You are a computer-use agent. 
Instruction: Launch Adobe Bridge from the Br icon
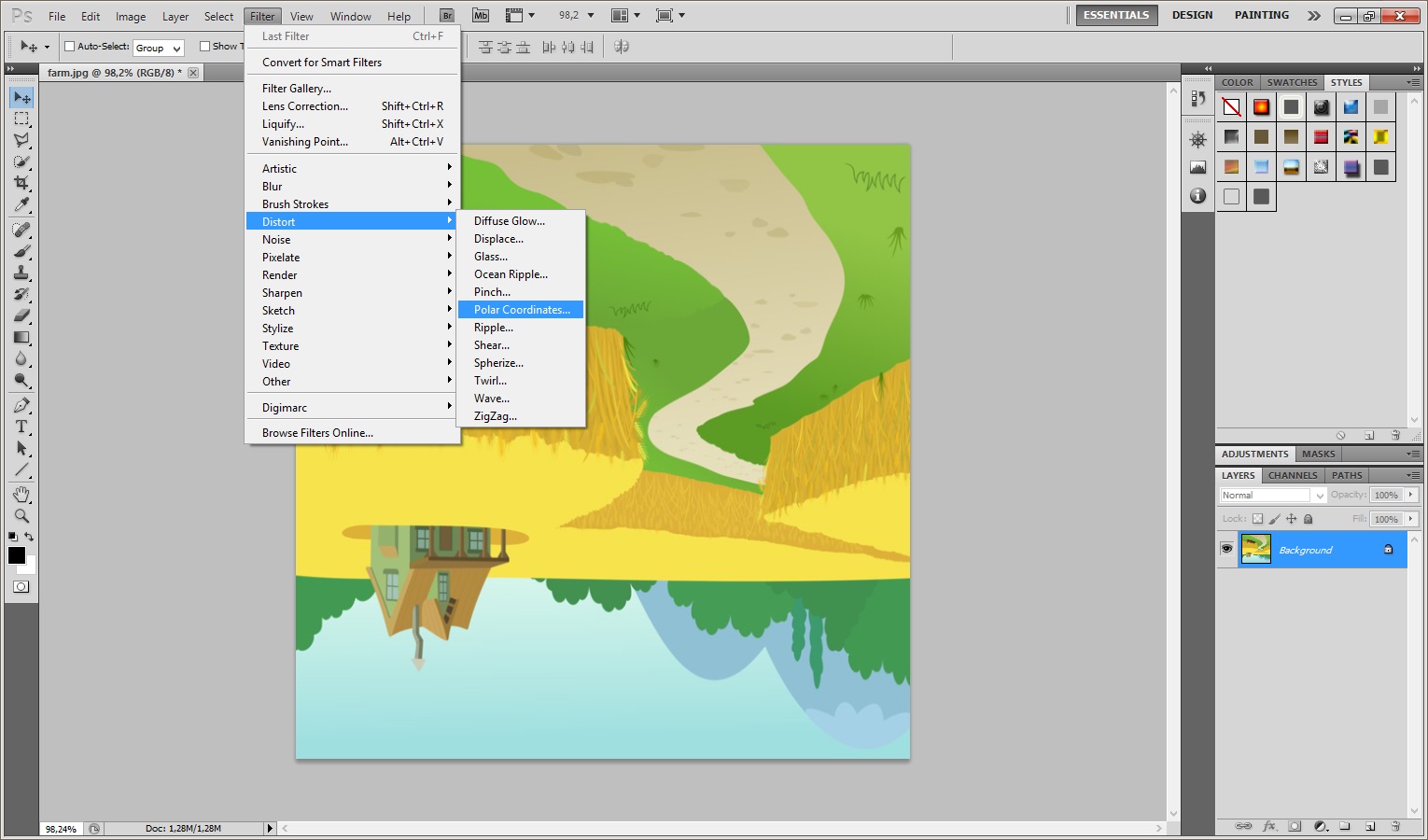pyautogui.click(x=447, y=16)
